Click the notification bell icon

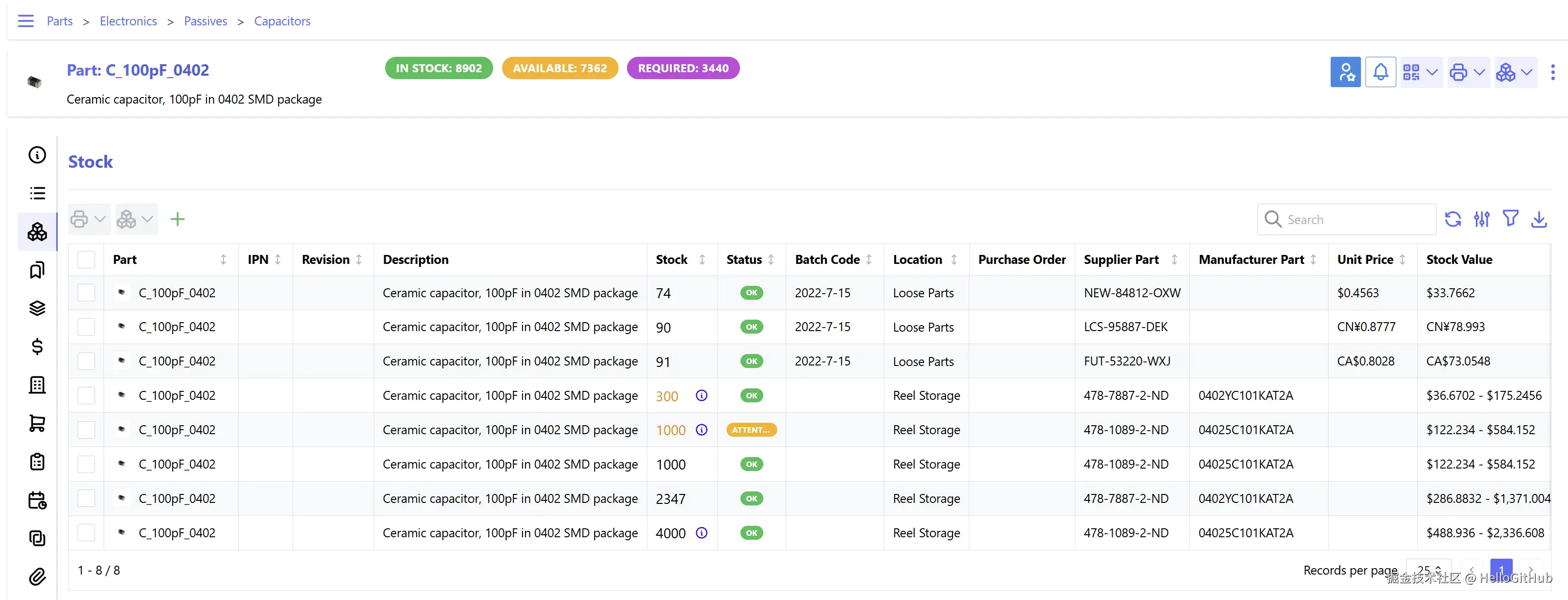(1380, 73)
